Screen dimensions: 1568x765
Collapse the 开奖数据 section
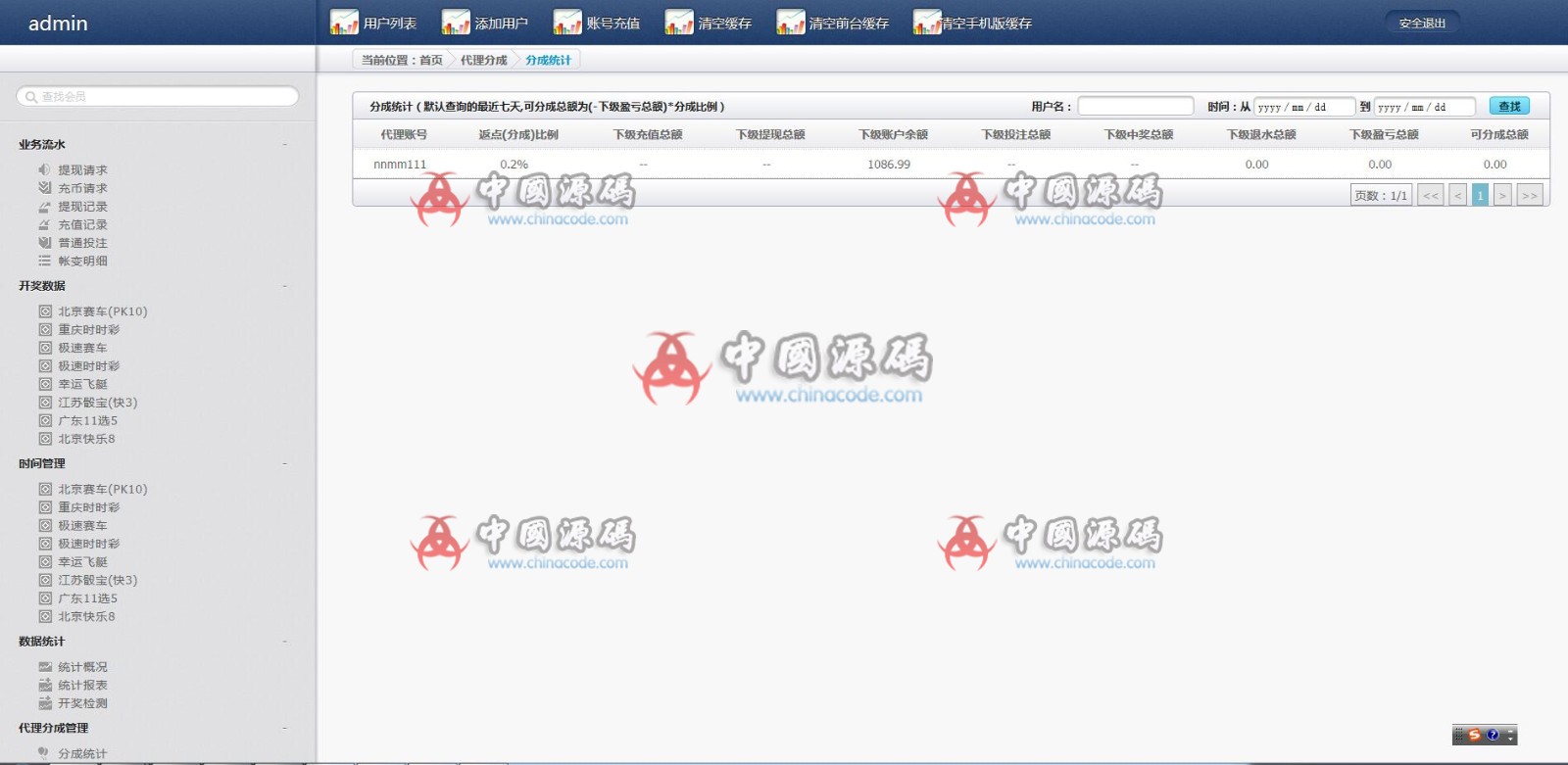[x=285, y=286]
